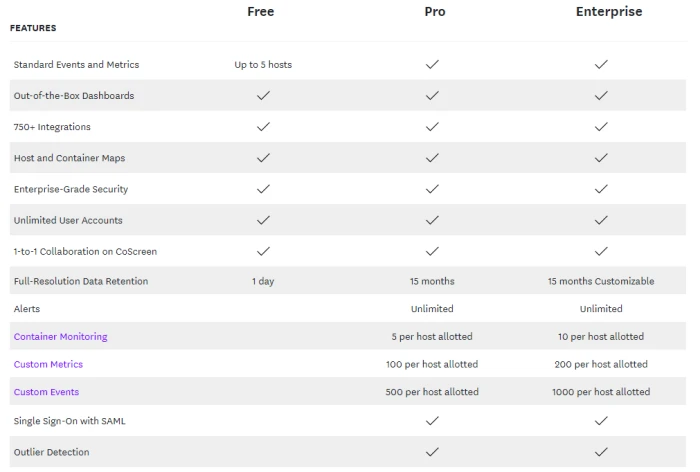This screenshot has height=472, width=700.
Task: Select the Free plan column header
Action: point(261,12)
